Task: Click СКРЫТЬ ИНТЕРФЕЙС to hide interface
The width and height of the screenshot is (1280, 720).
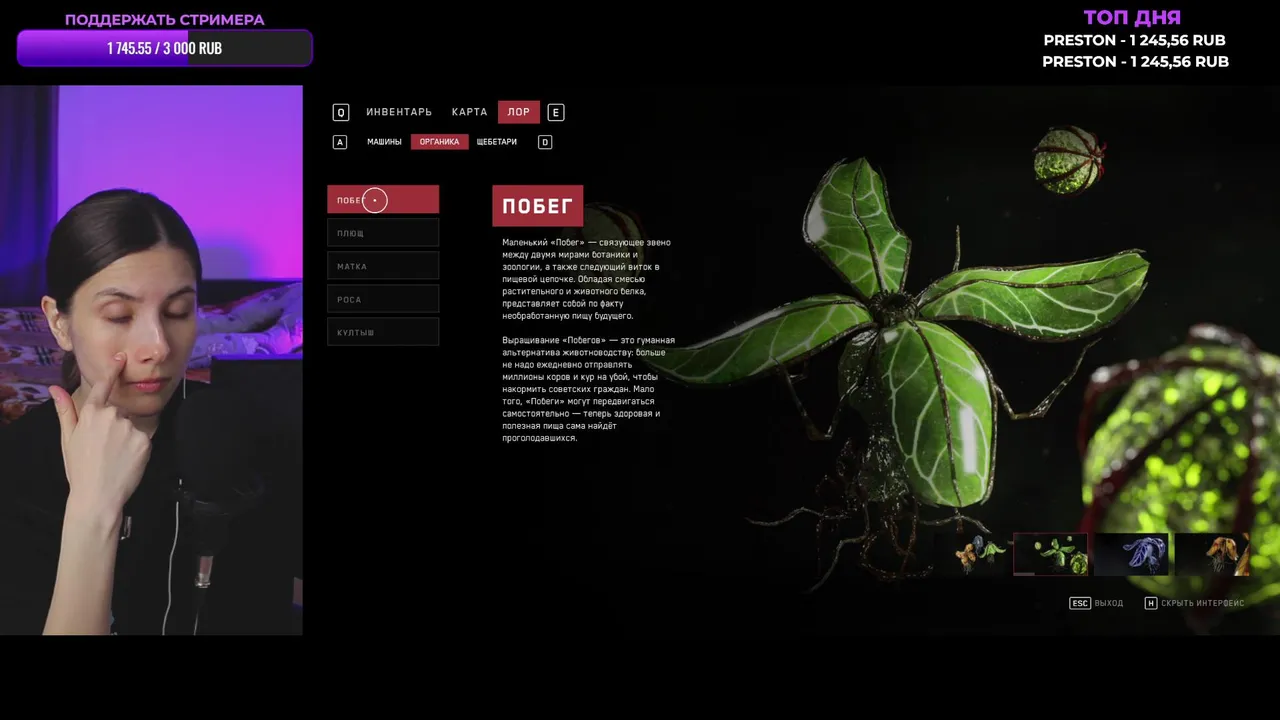Action: click(x=1203, y=603)
